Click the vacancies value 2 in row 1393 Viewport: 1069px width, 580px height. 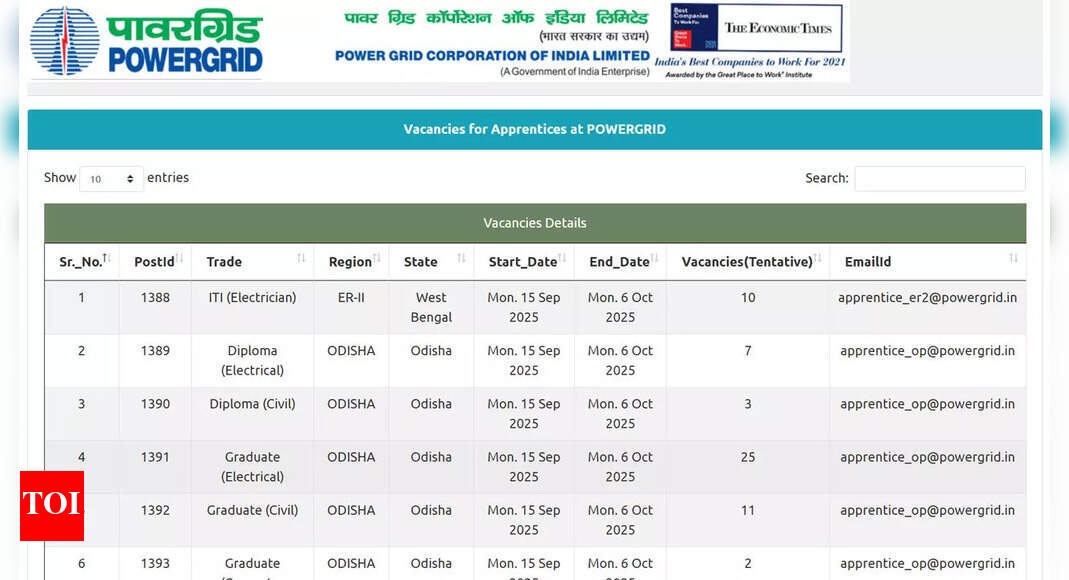pos(748,564)
